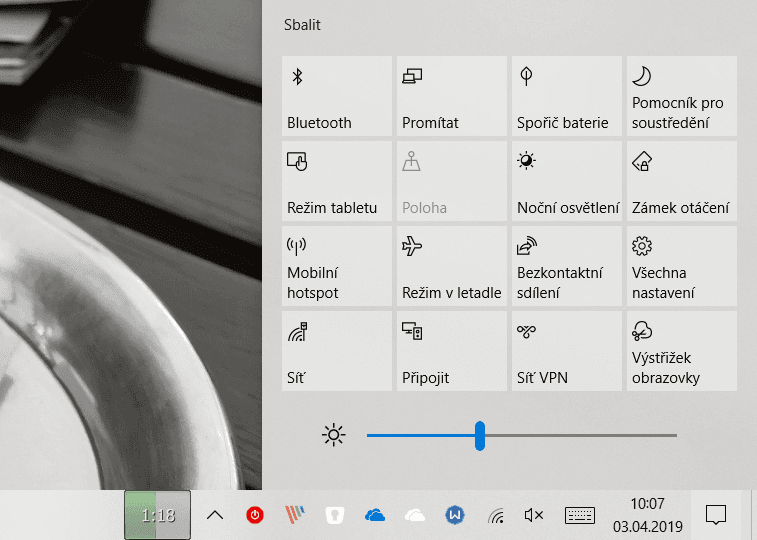The height and width of the screenshot is (540, 757).
Task: Click the greyed-out Poloha location tile
Action: coord(451,181)
